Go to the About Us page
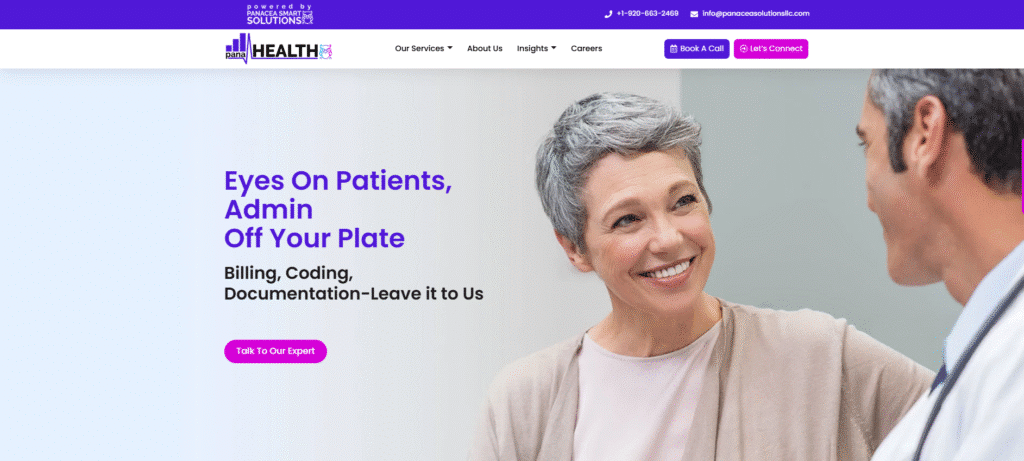The height and width of the screenshot is (461, 1024). (x=485, y=48)
